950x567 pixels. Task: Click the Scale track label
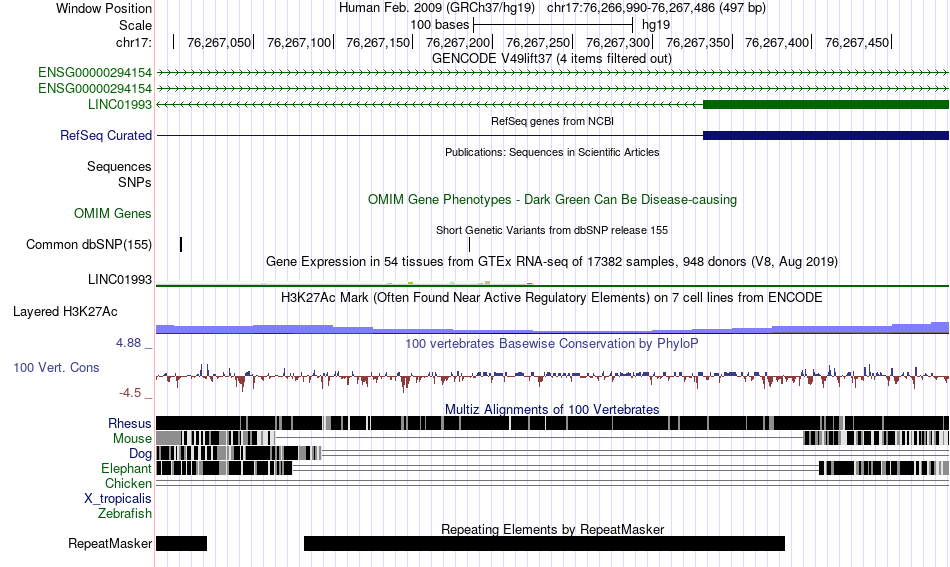click(135, 25)
